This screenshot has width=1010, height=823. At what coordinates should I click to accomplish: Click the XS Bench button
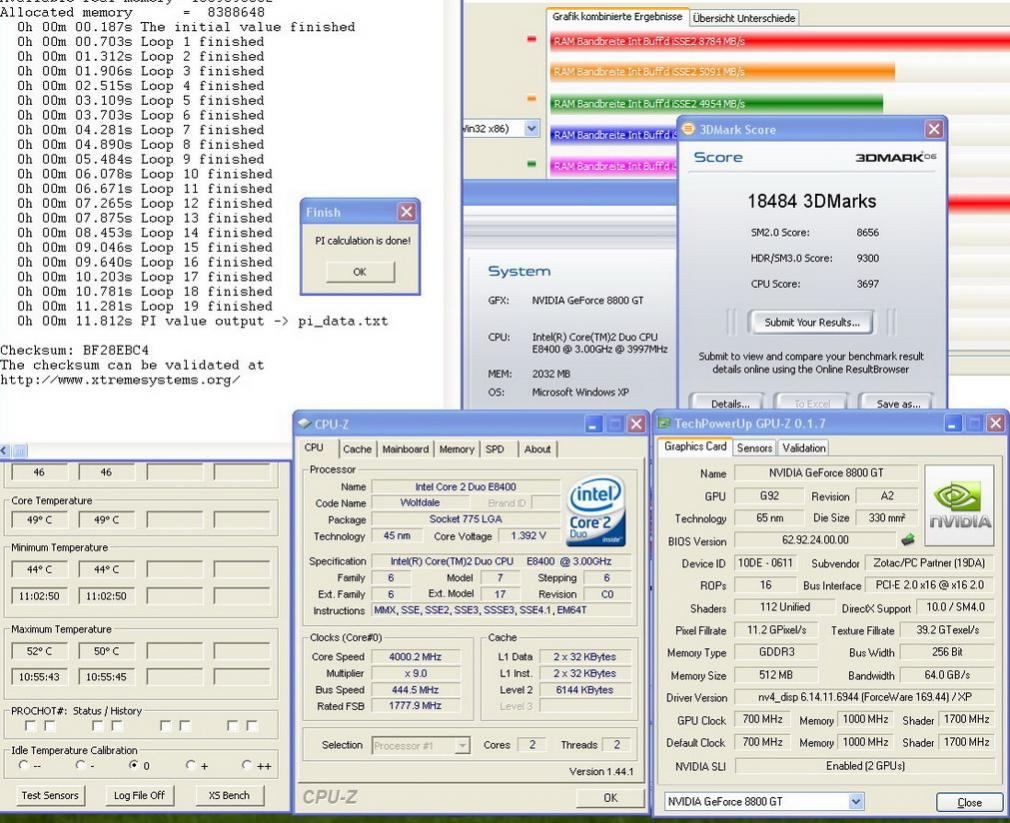click(x=229, y=795)
